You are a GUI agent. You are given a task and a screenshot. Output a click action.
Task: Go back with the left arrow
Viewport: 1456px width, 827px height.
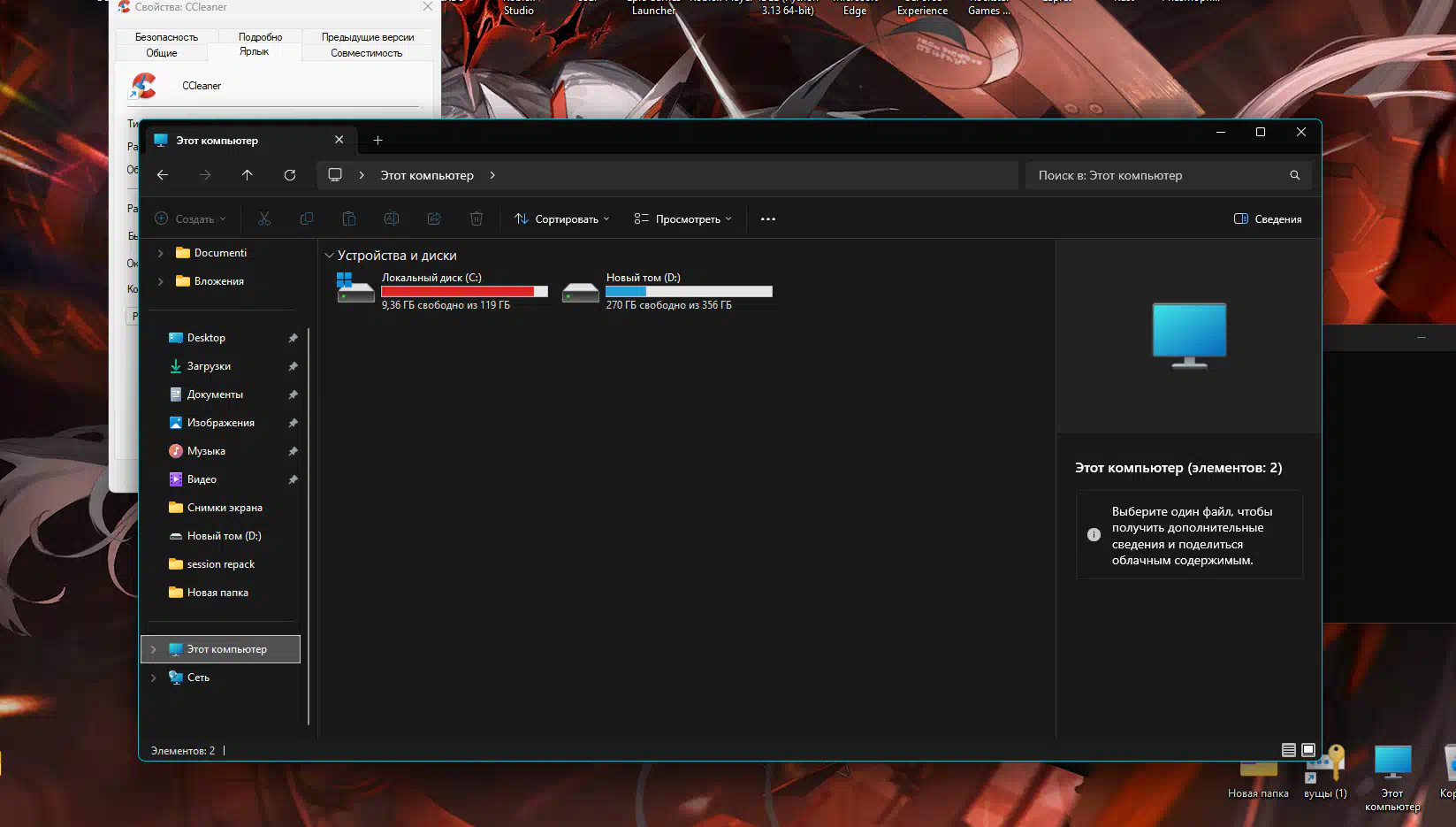[163, 175]
